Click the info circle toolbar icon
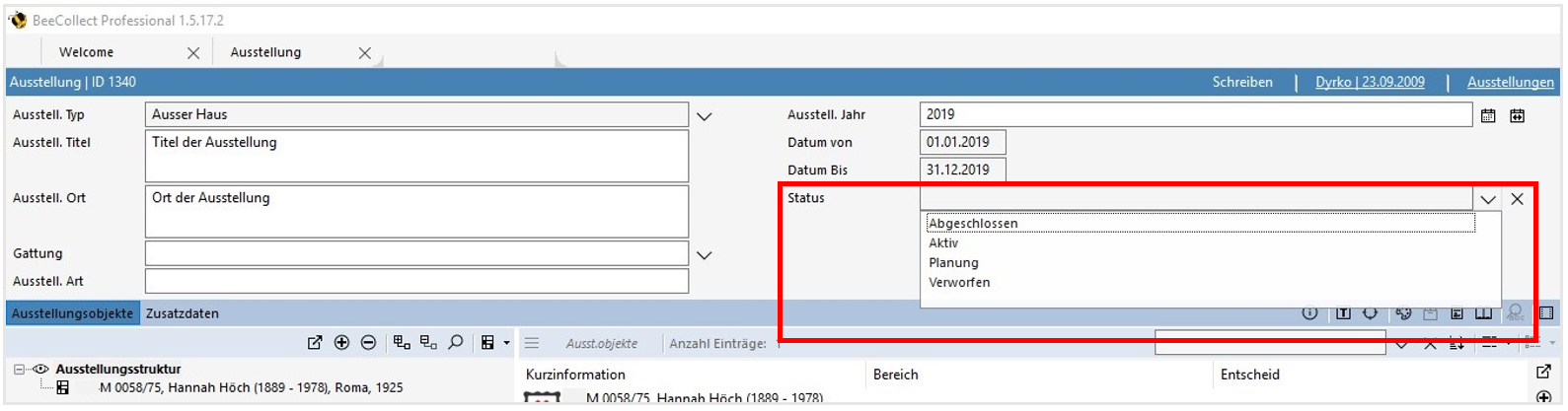Viewport: 1568px width, 411px height. 1309,313
